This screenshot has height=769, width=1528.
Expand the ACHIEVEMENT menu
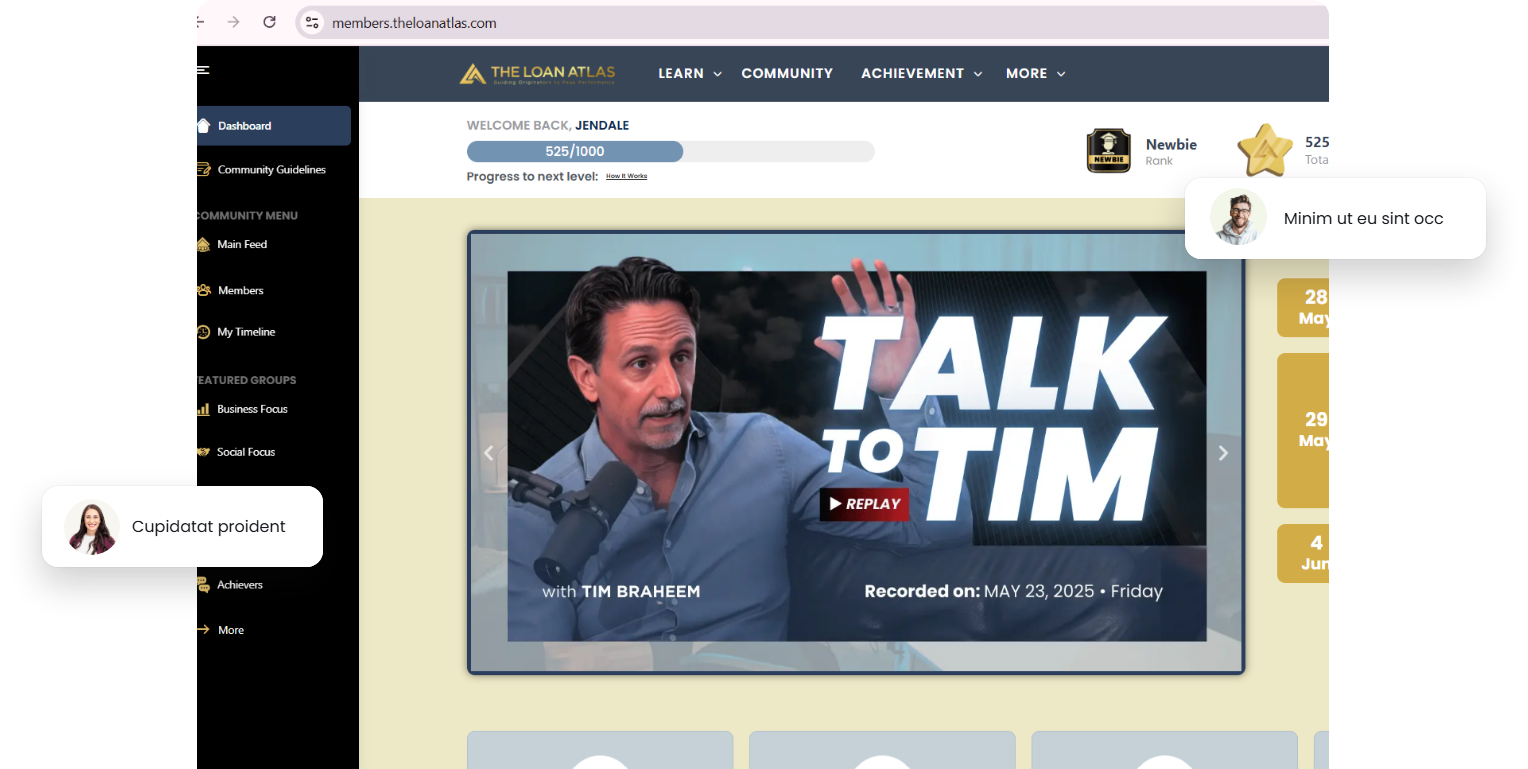coord(922,73)
